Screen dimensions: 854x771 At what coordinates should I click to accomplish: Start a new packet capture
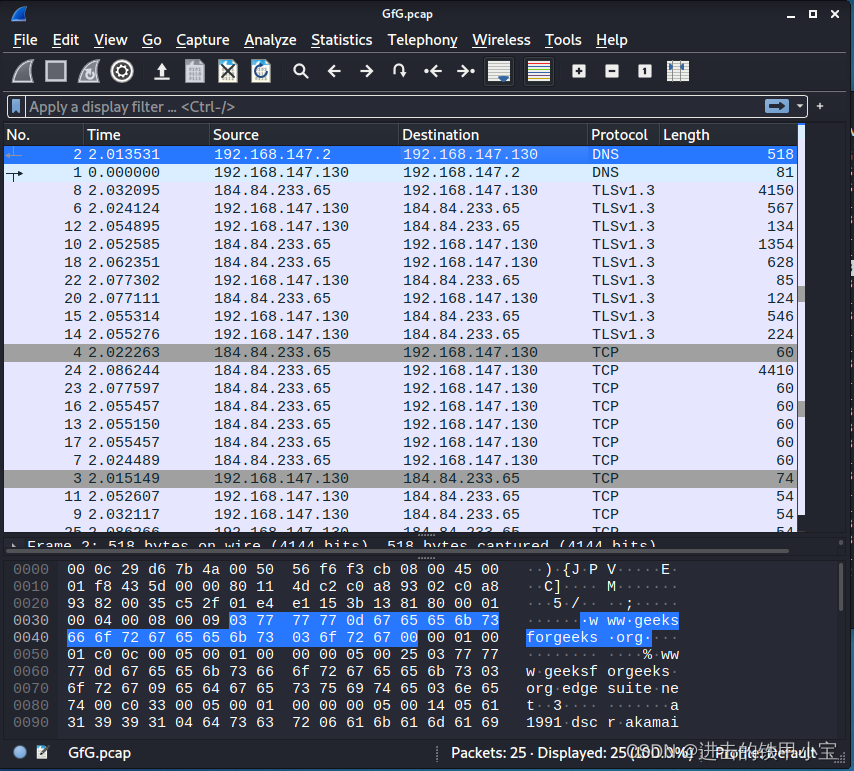coord(24,71)
